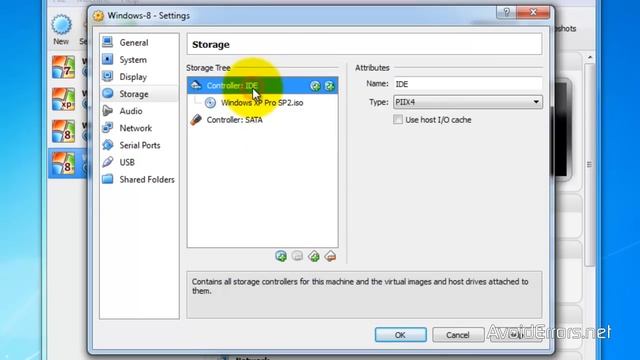The image size is (640, 360).
Task: Click the Network adapter icon in sidebar
Action: [108, 127]
